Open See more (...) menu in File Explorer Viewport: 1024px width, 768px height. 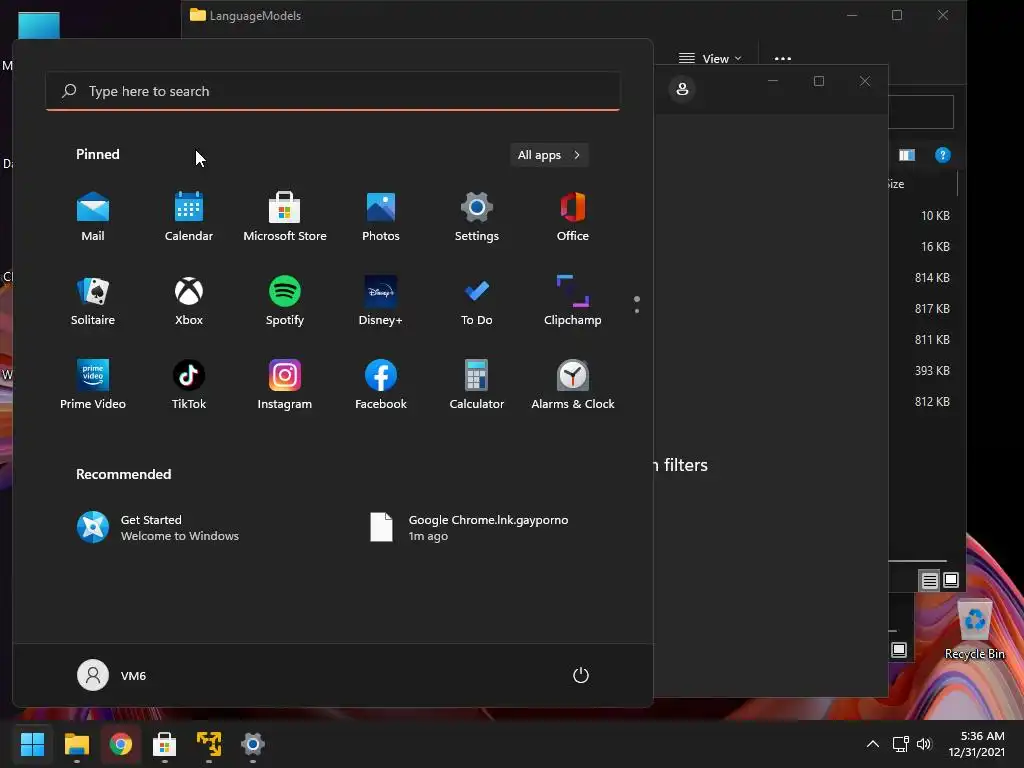coord(782,59)
